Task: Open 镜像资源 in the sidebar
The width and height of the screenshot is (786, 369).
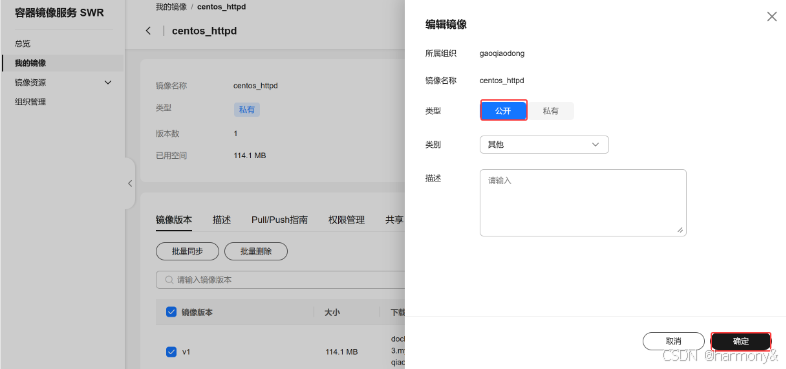Action: [31, 82]
